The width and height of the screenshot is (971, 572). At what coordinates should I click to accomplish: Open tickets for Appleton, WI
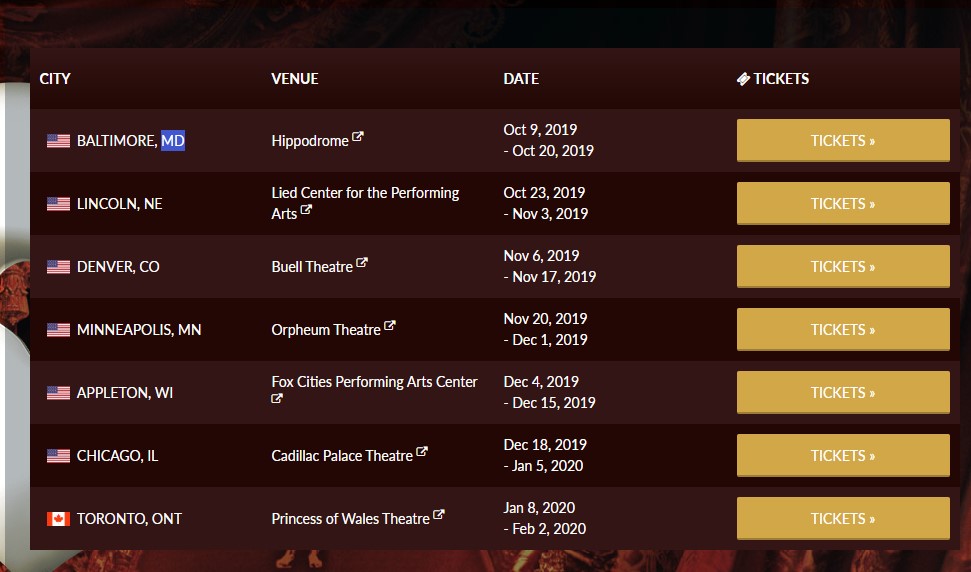[843, 392]
